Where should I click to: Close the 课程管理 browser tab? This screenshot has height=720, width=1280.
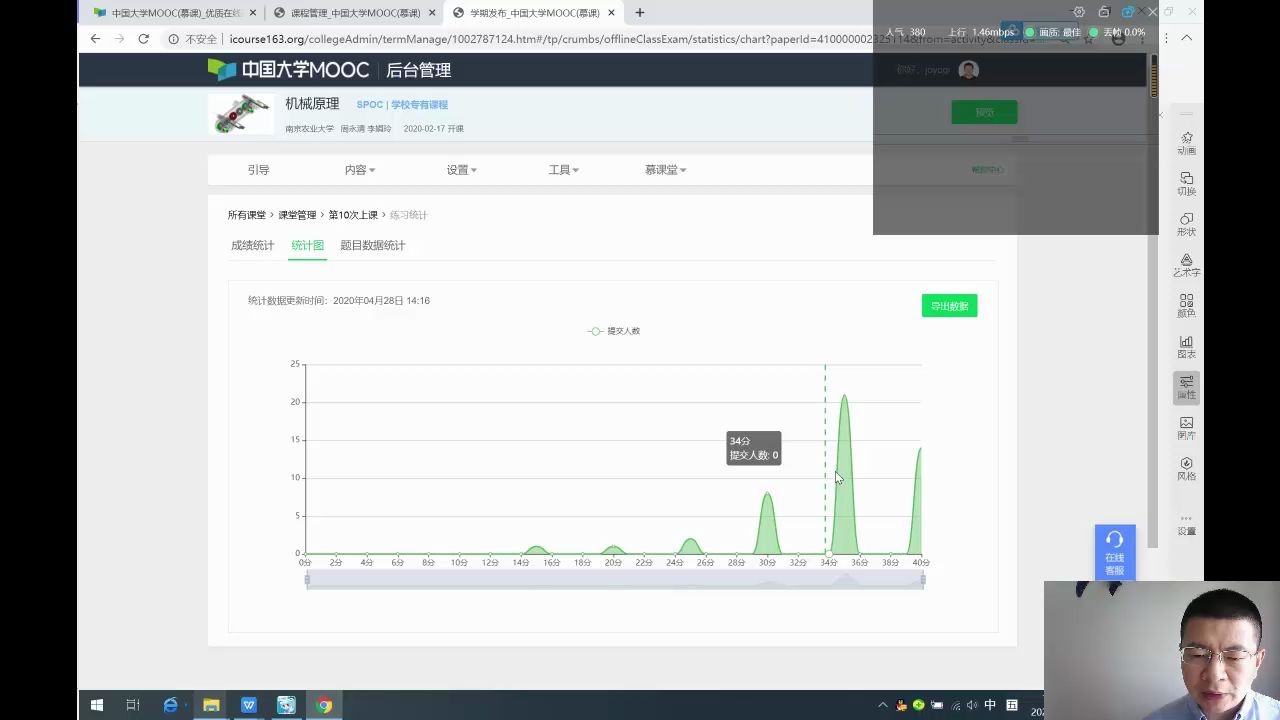click(x=432, y=13)
